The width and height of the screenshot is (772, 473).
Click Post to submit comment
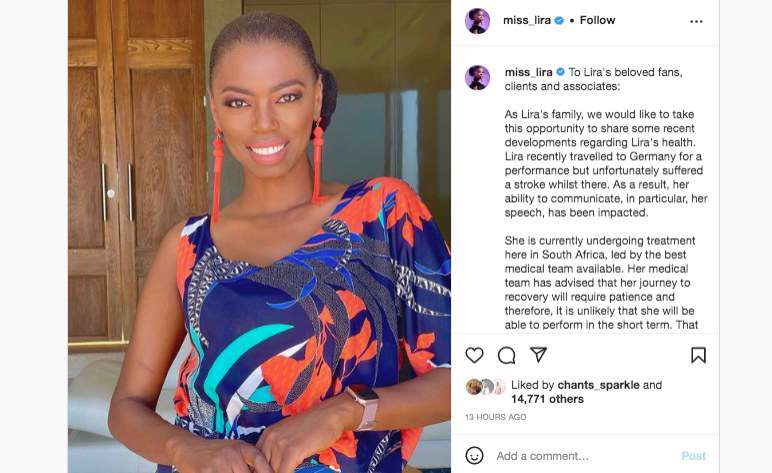coord(693,456)
